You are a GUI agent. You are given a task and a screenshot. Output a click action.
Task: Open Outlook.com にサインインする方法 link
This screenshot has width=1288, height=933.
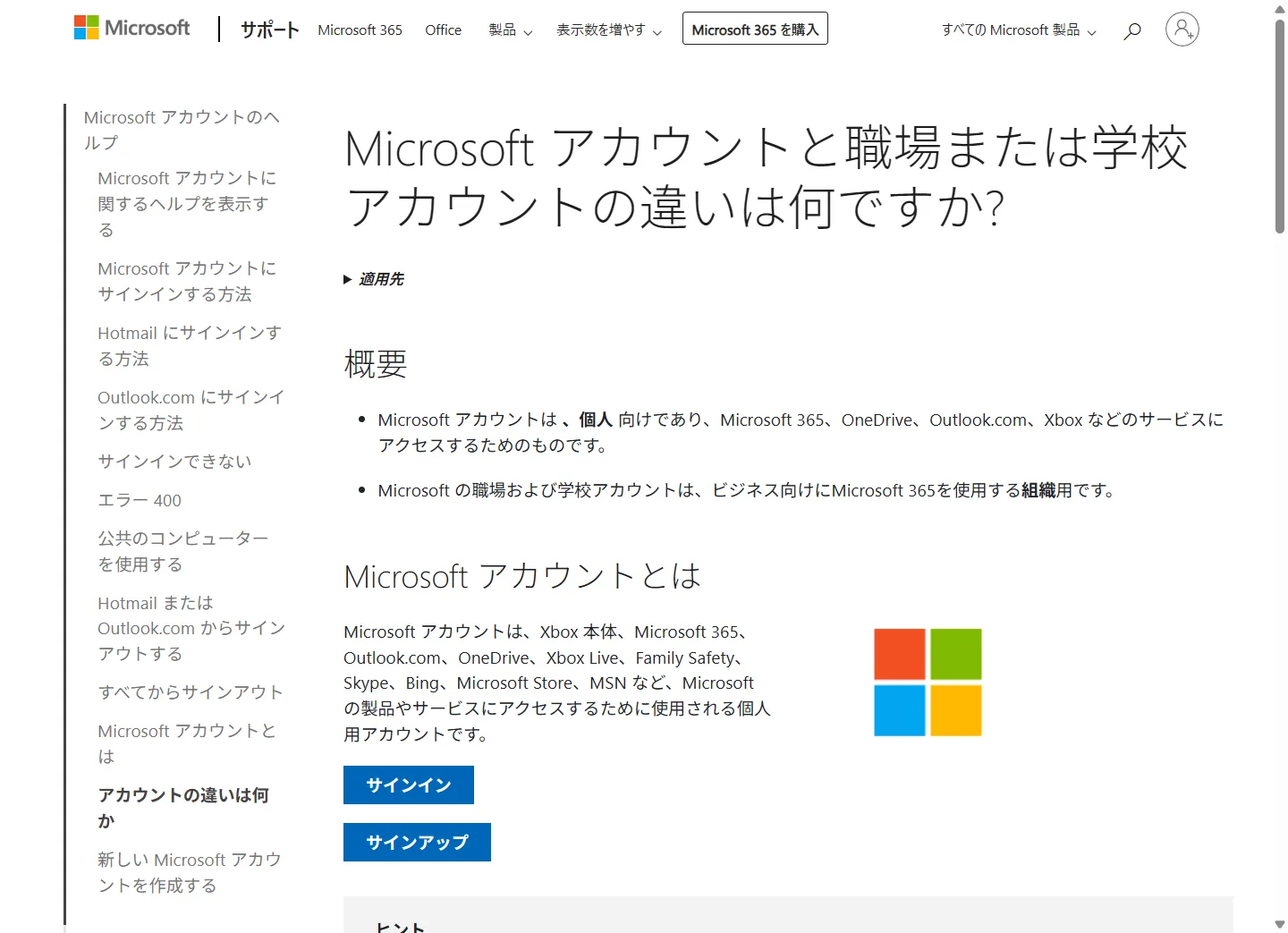pyautogui.click(x=191, y=410)
